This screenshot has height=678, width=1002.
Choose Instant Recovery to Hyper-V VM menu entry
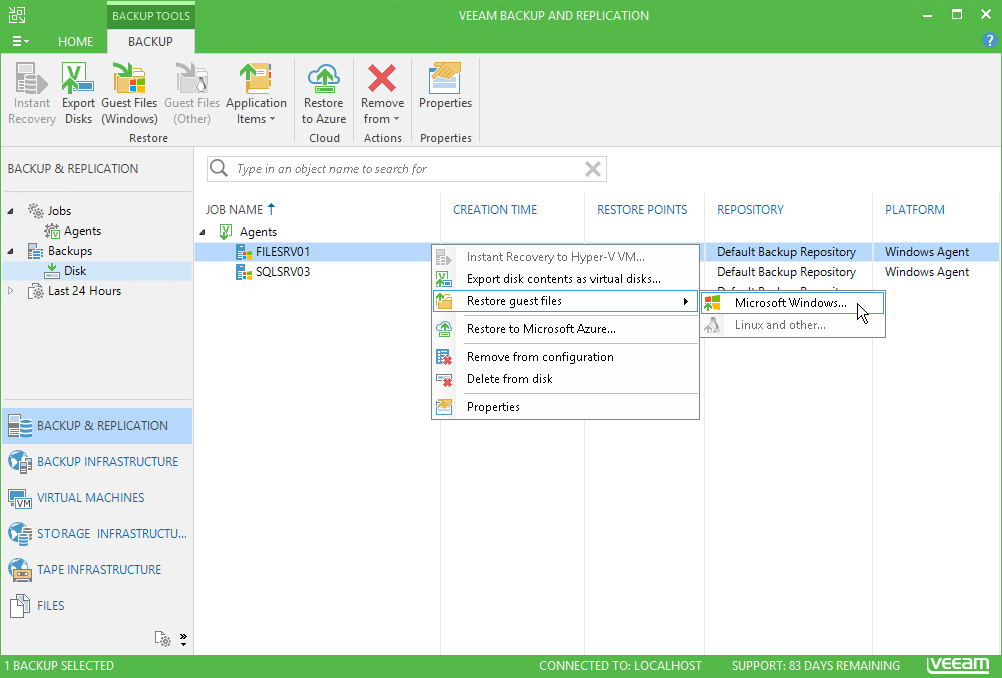pyautogui.click(x=566, y=257)
